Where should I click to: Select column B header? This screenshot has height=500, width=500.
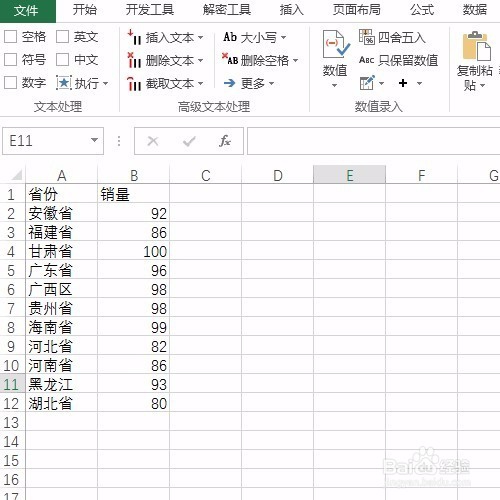coord(134,175)
